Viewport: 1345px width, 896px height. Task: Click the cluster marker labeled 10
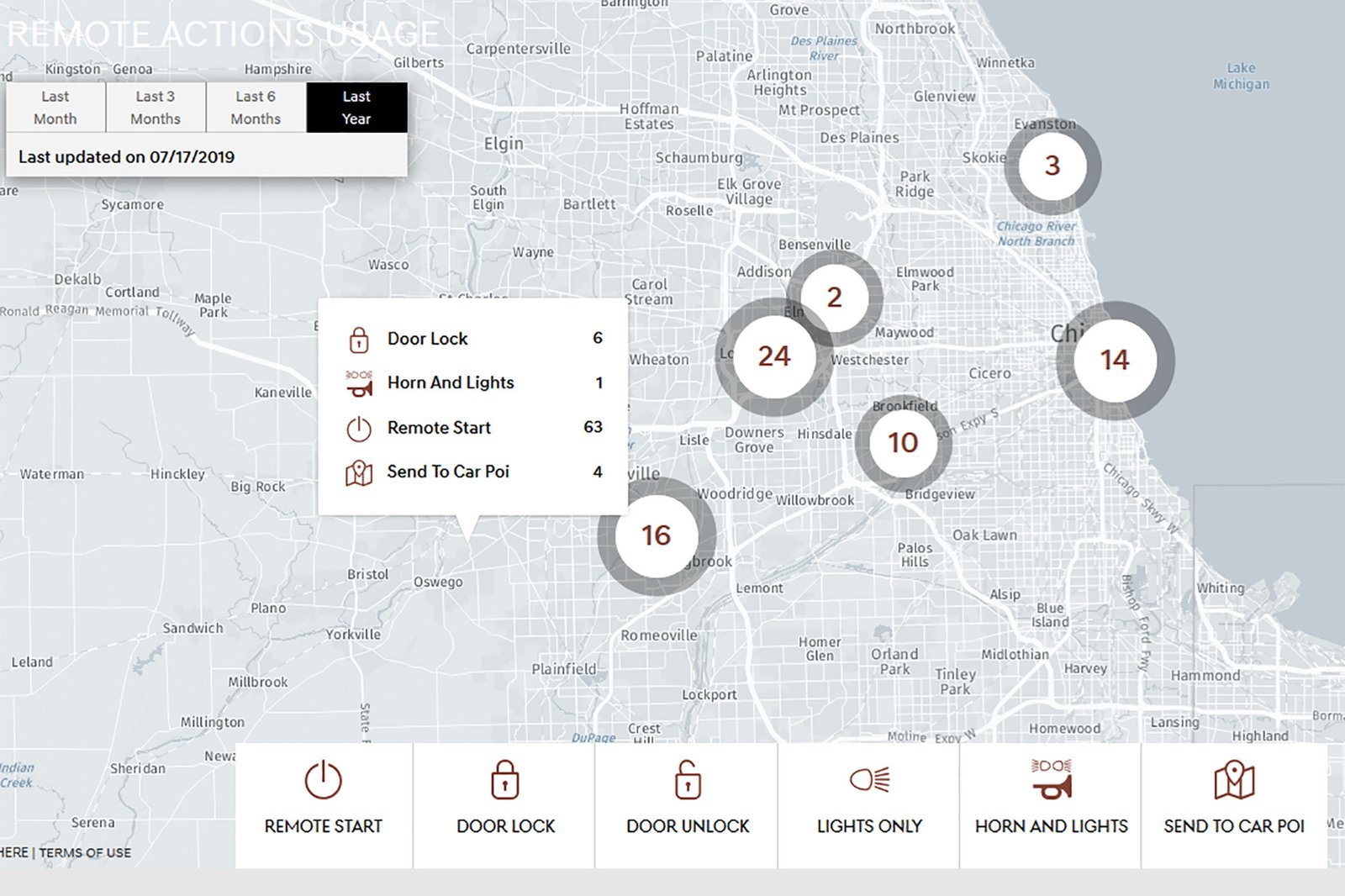903,442
